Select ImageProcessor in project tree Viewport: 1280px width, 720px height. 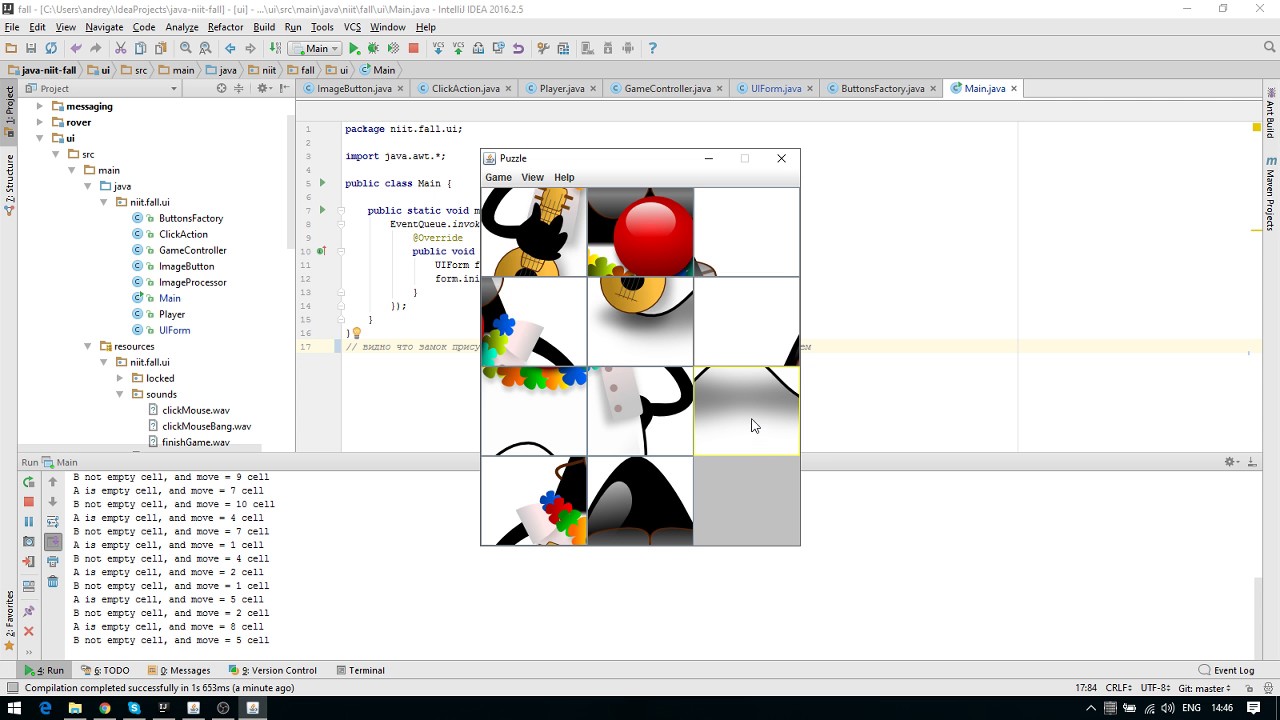coord(192,282)
